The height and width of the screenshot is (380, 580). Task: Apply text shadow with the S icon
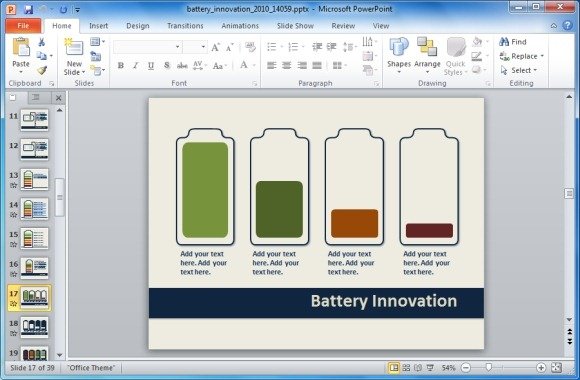[167, 65]
